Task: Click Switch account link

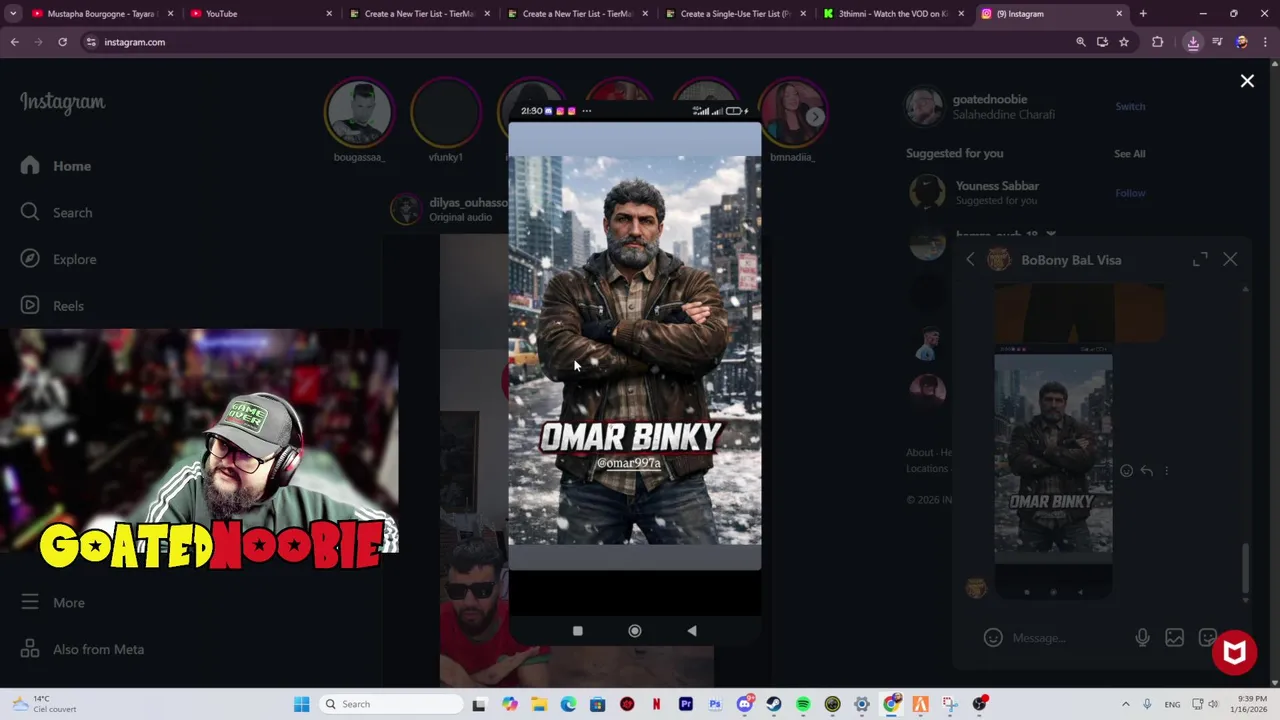Action: 1130,106
